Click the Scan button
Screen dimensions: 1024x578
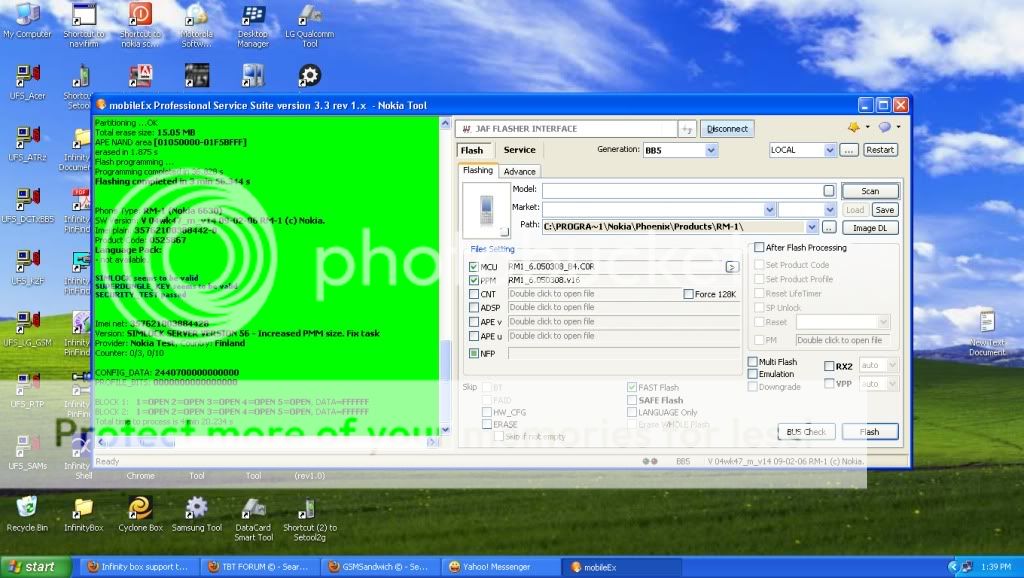pos(870,191)
